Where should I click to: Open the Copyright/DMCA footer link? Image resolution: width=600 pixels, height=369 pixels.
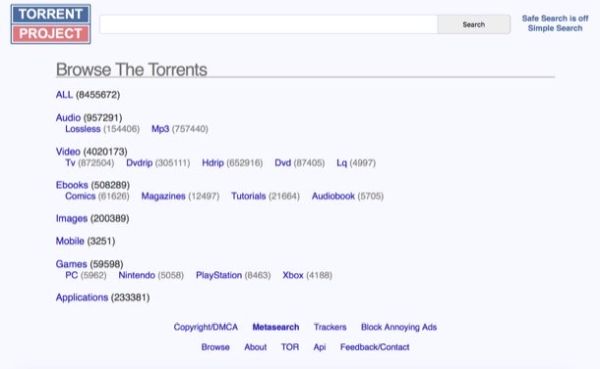click(206, 327)
